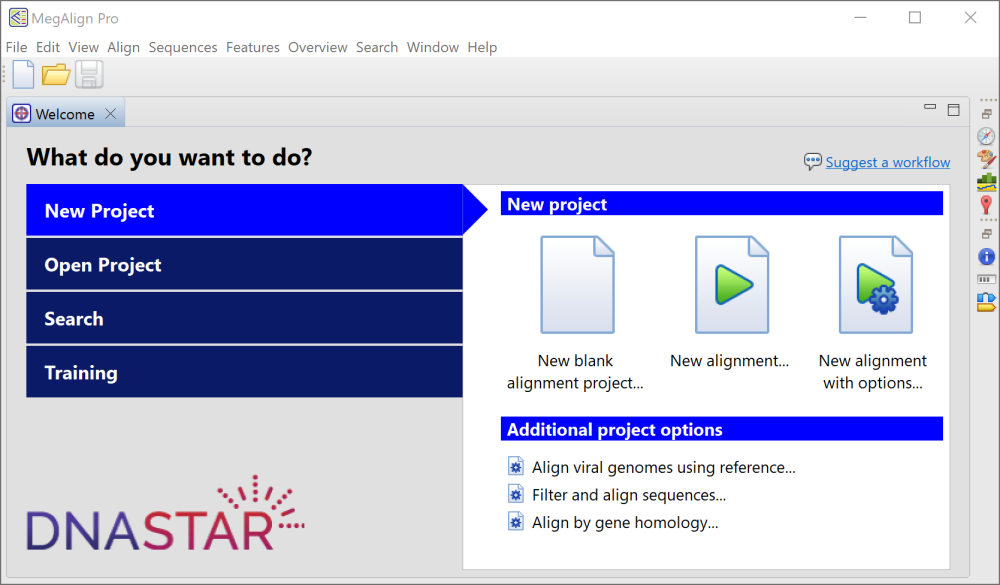
Task: Click the New document toolbar icon
Action: (x=24, y=75)
